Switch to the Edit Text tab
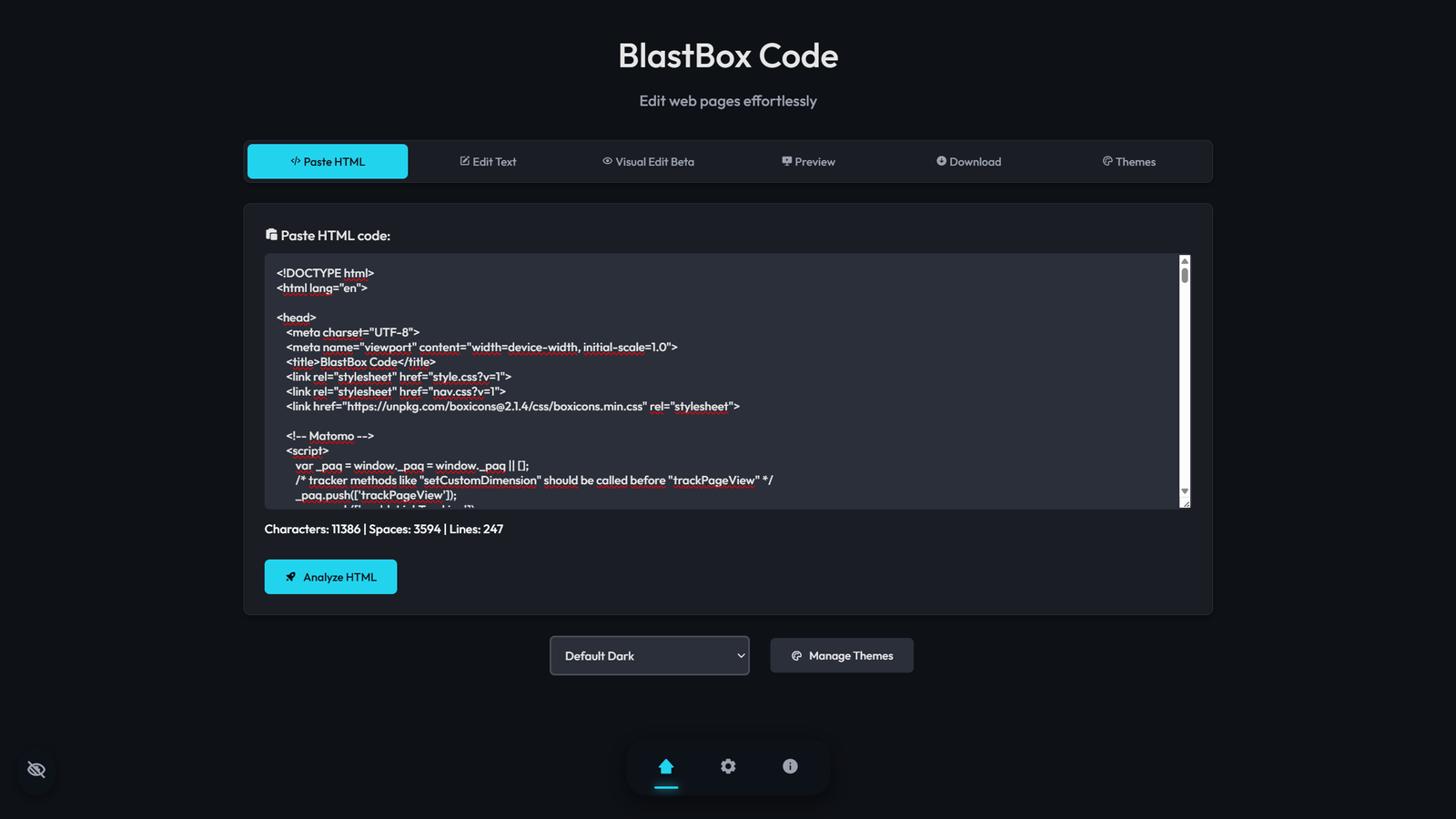The image size is (1456, 819). click(x=488, y=162)
